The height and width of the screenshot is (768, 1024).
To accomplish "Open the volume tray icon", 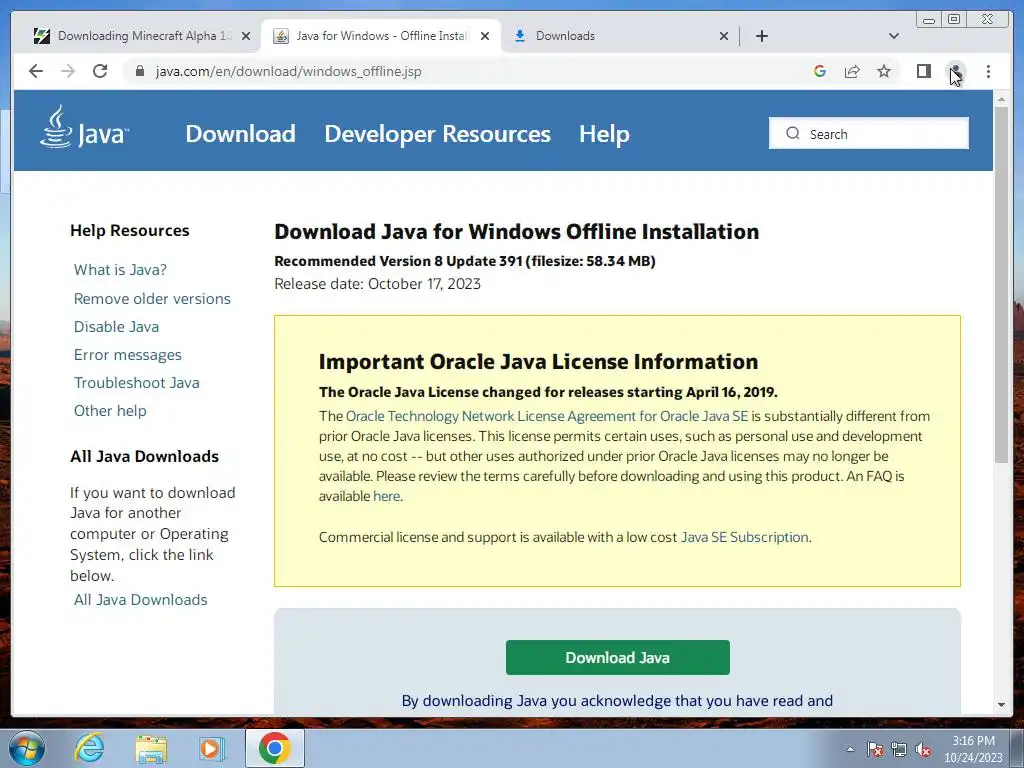I will [x=923, y=750].
